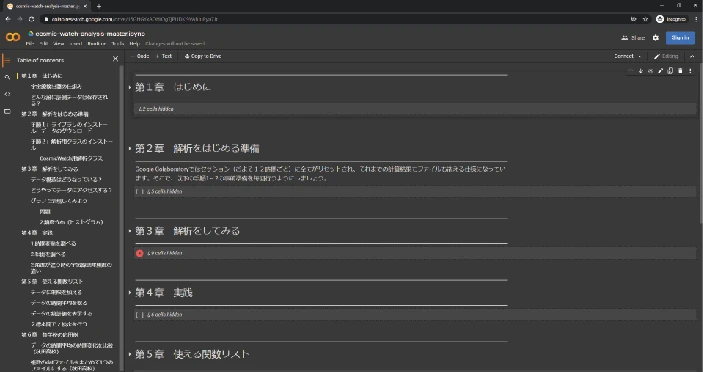
Task: Open the Insert menu
Action: click(76, 44)
